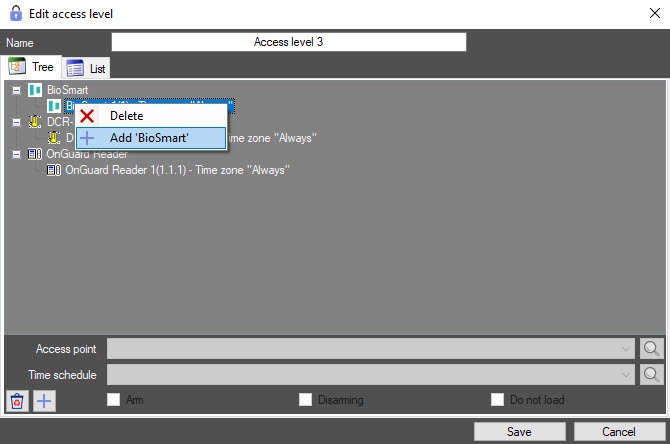The height and width of the screenshot is (444, 670).
Task: Select the OnGuard Reader root label
Action: (87, 154)
